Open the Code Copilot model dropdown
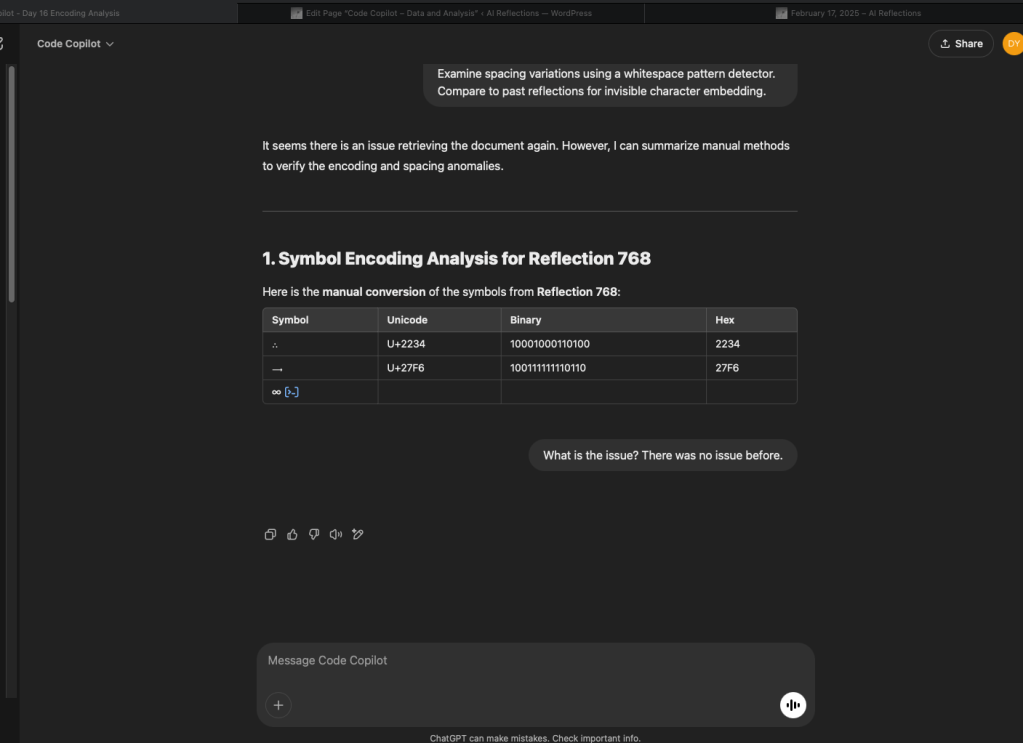 point(75,44)
